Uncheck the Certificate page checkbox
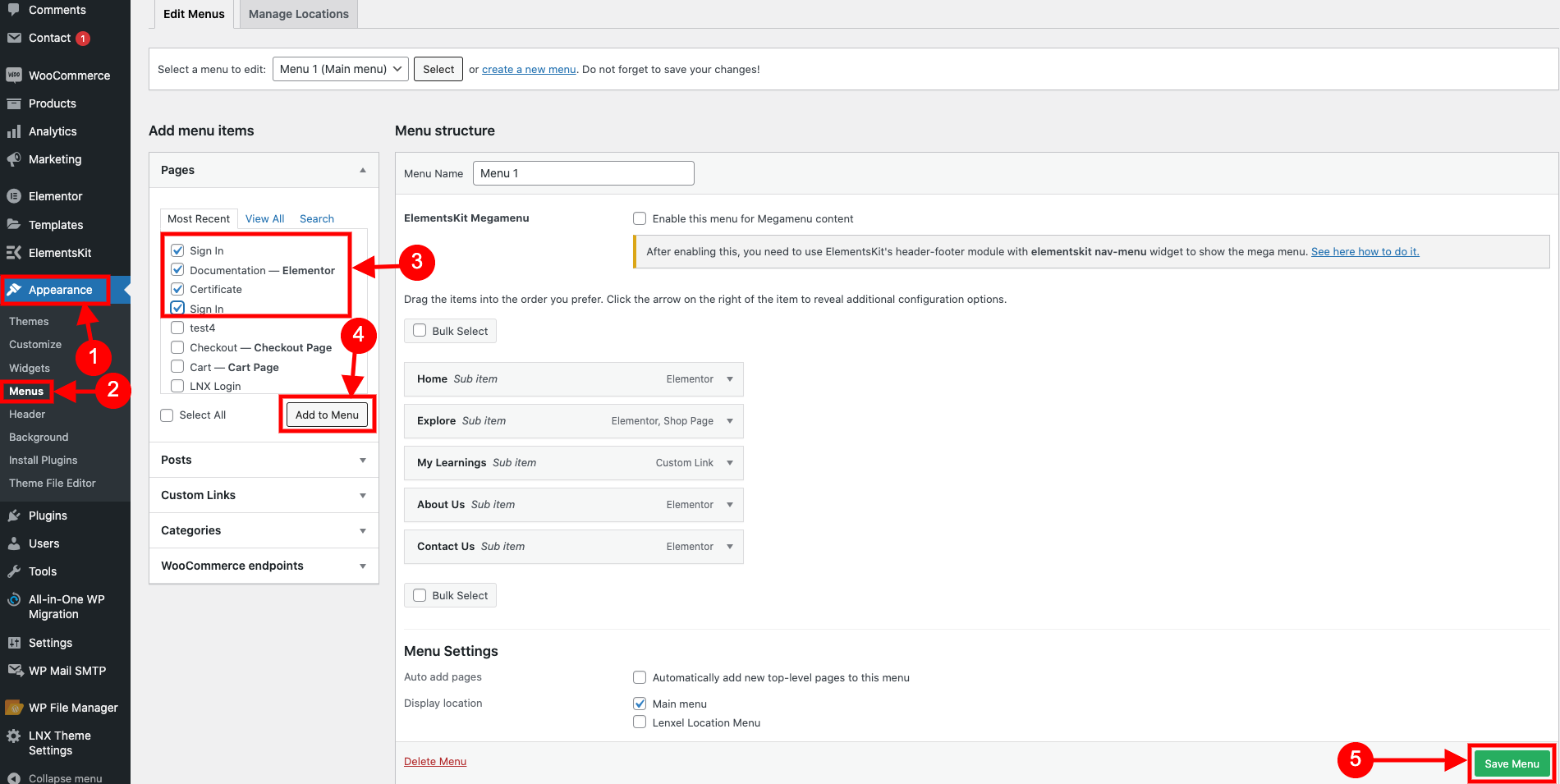Viewport: 1560px width, 784px height. (x=177, y=289)
